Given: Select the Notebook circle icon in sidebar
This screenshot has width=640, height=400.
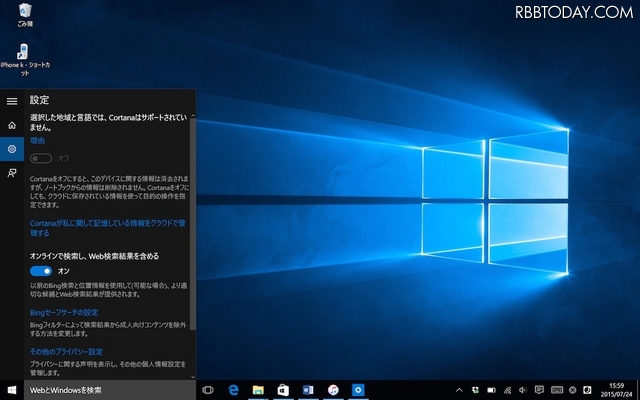Looking at the screenshot, I should click(x=12, y=149).
